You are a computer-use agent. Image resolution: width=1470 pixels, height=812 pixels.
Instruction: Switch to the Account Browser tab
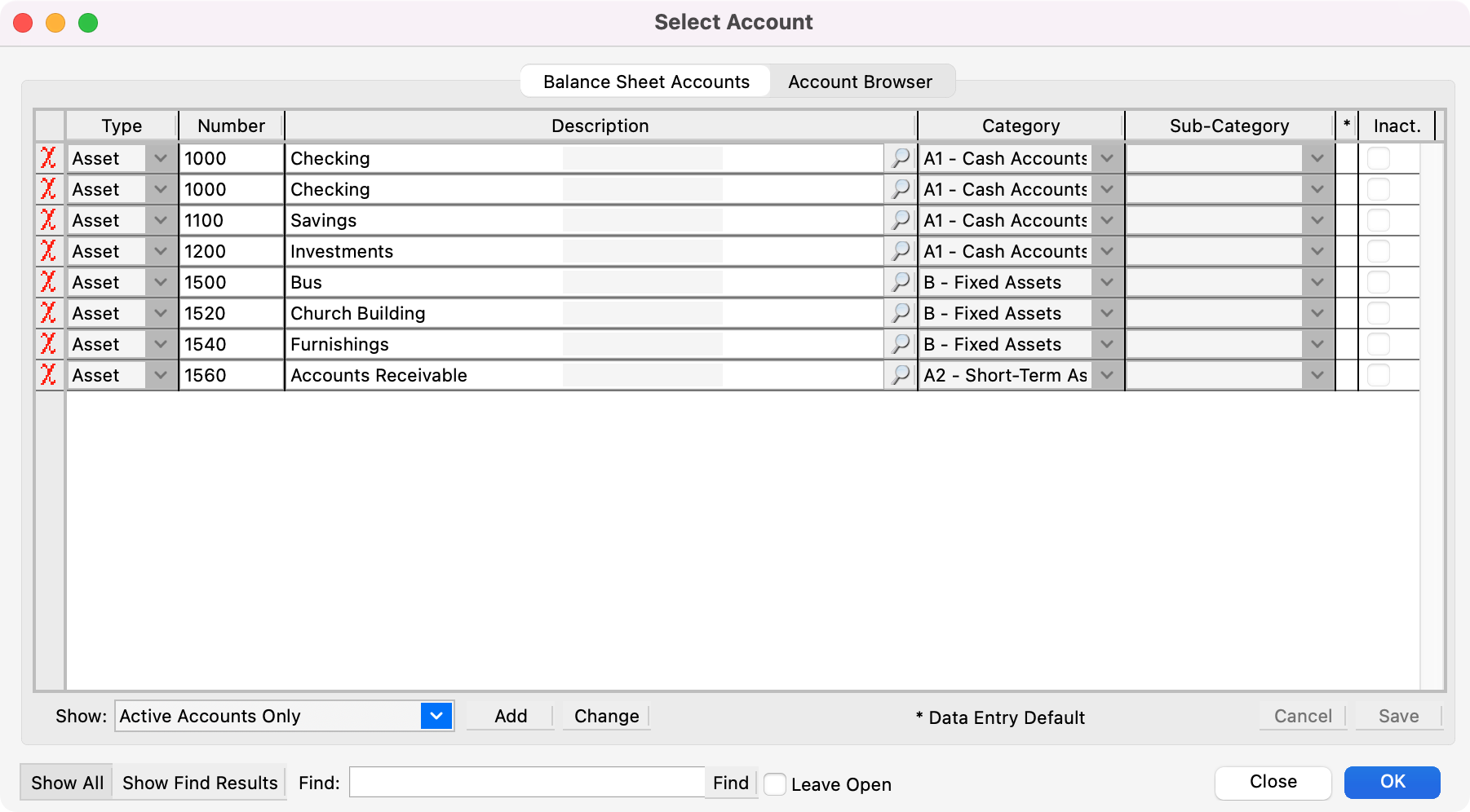860,82
